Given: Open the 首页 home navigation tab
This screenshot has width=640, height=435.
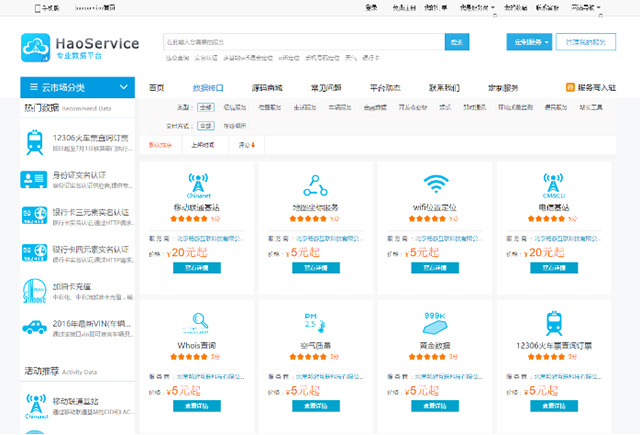Looking at the screenshot, I should (x=157, y=88).
